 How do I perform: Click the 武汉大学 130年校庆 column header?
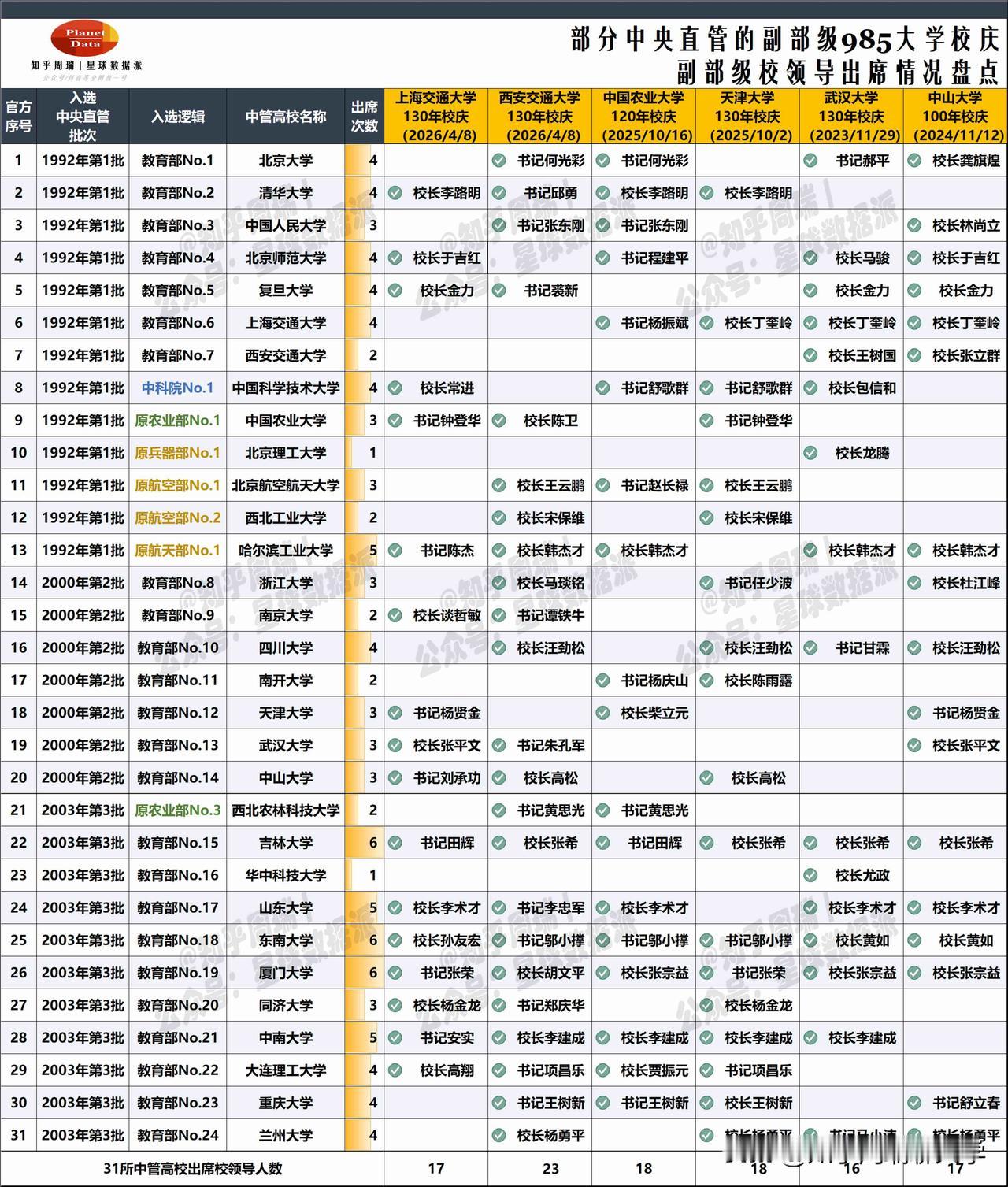click(851, 116)
